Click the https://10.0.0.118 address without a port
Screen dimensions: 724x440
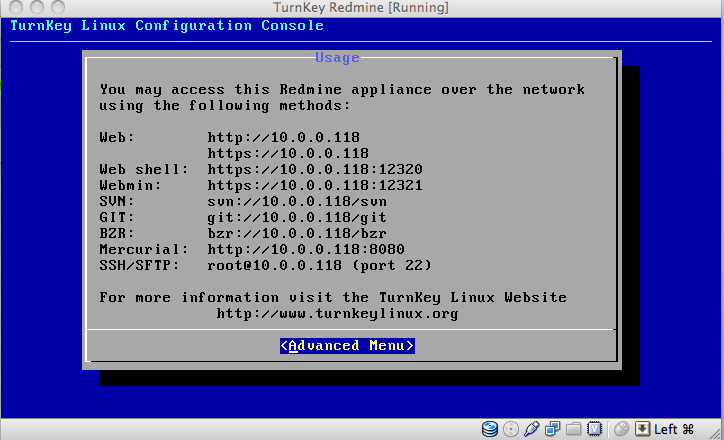[x=288, y=153]
